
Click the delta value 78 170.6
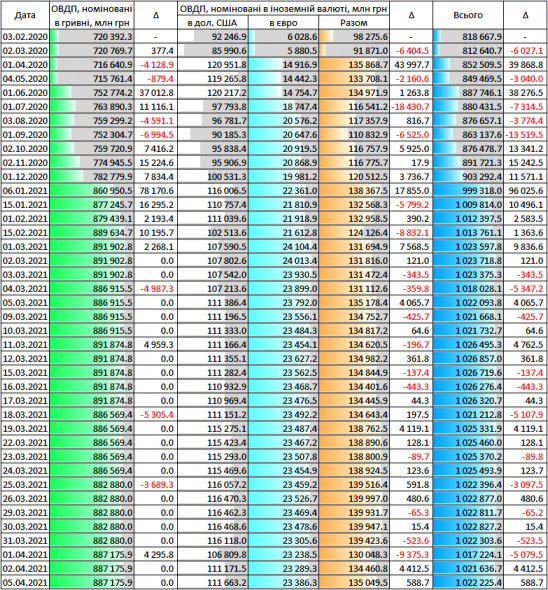coord(156,191)
